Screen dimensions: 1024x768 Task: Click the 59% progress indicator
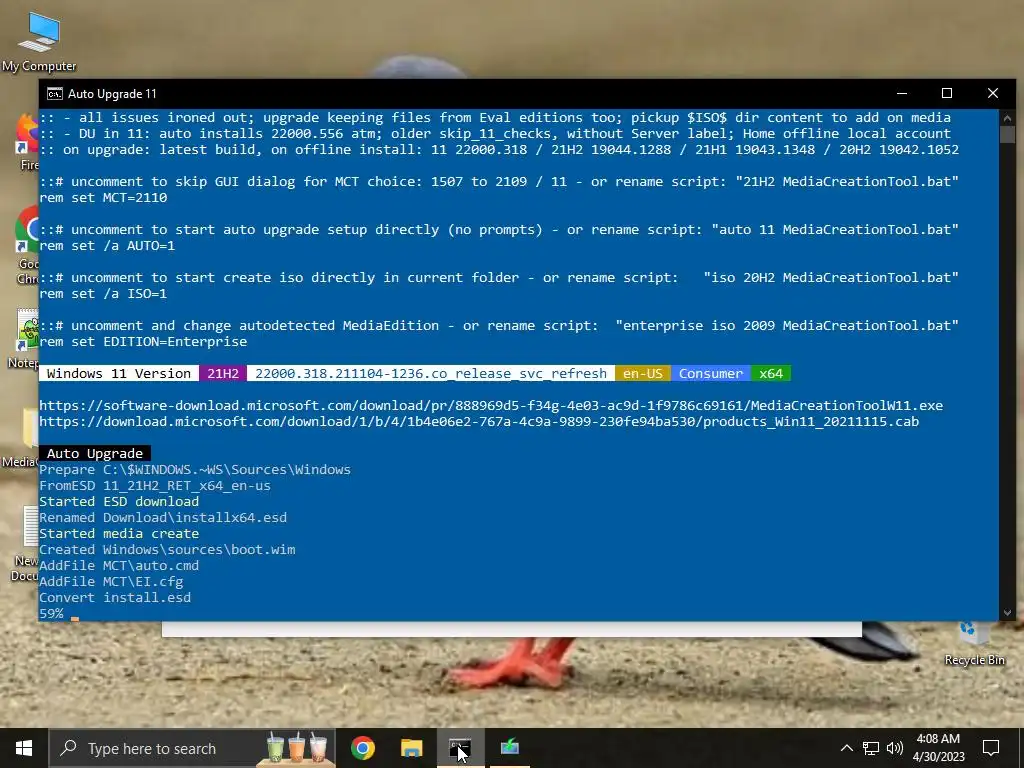51,614
